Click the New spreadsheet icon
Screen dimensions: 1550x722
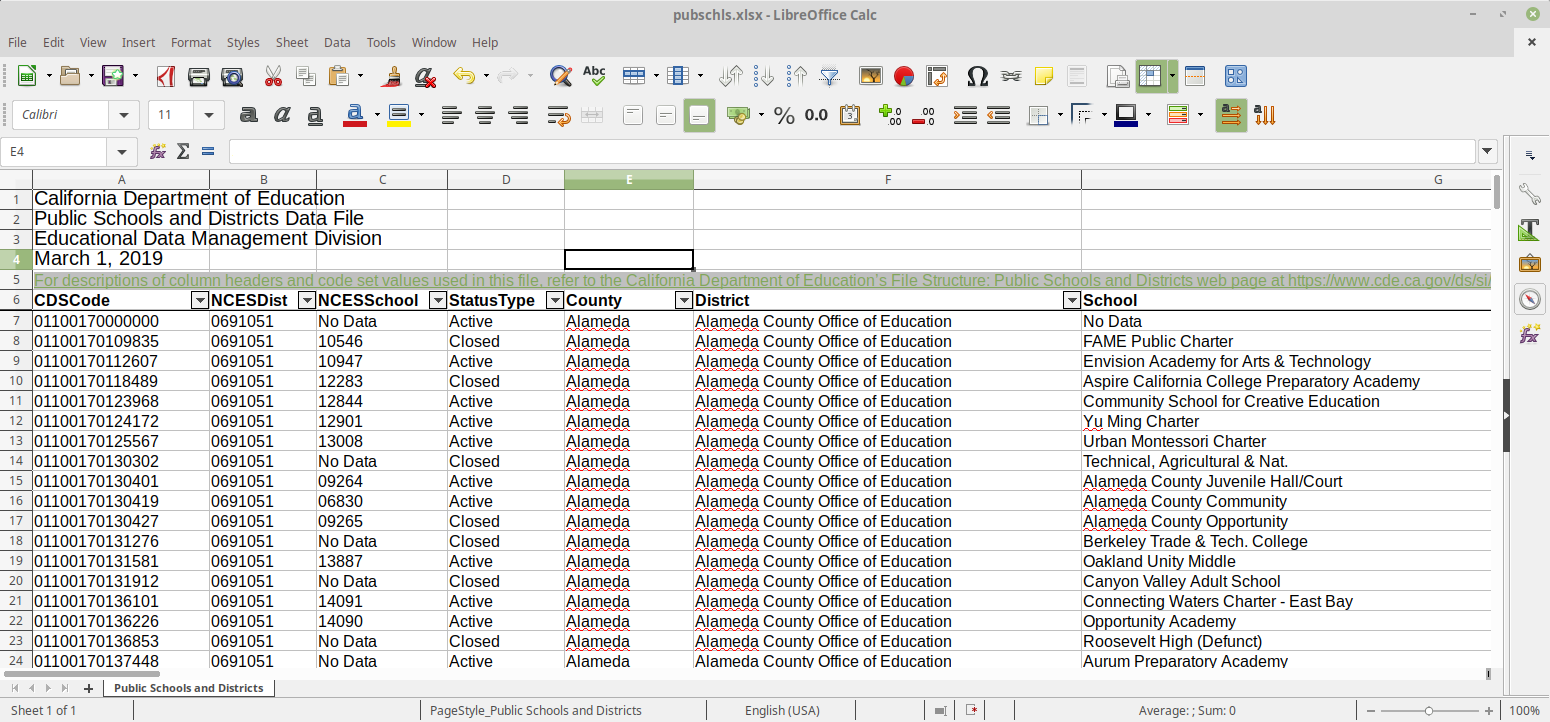point(27,76)
